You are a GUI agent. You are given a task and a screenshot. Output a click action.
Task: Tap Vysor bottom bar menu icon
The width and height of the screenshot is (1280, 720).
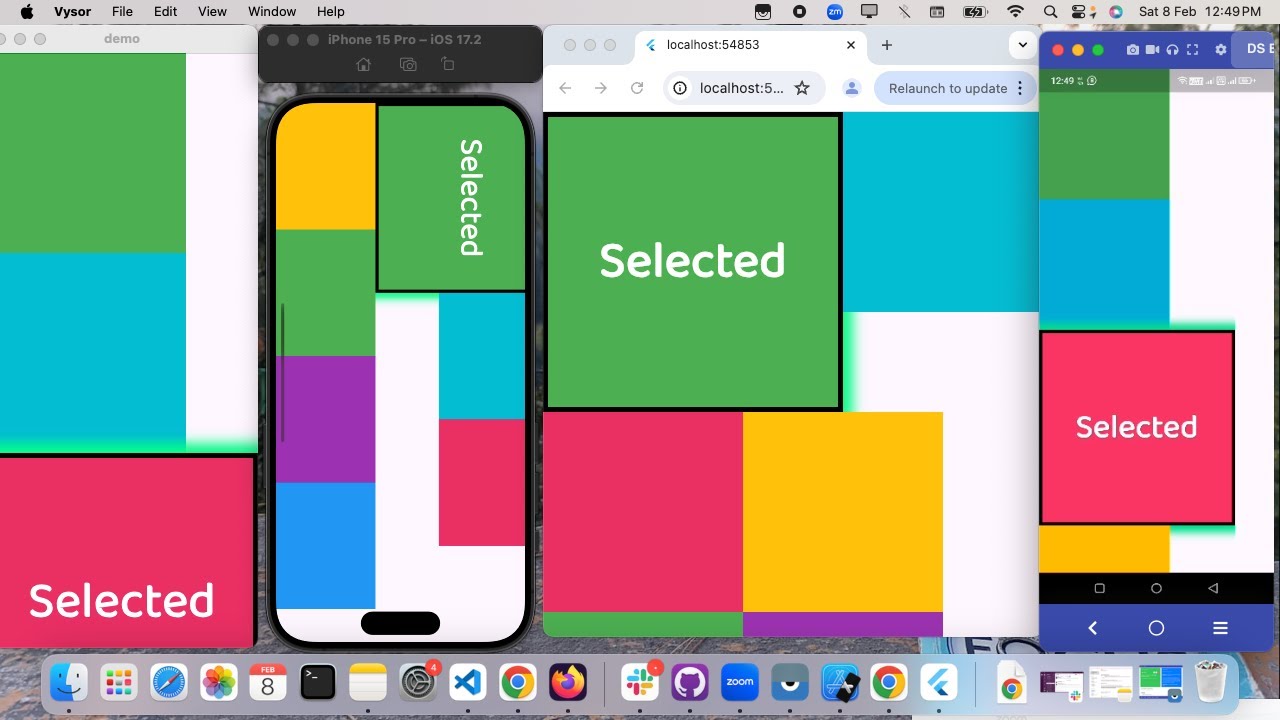coord(1220,628)
